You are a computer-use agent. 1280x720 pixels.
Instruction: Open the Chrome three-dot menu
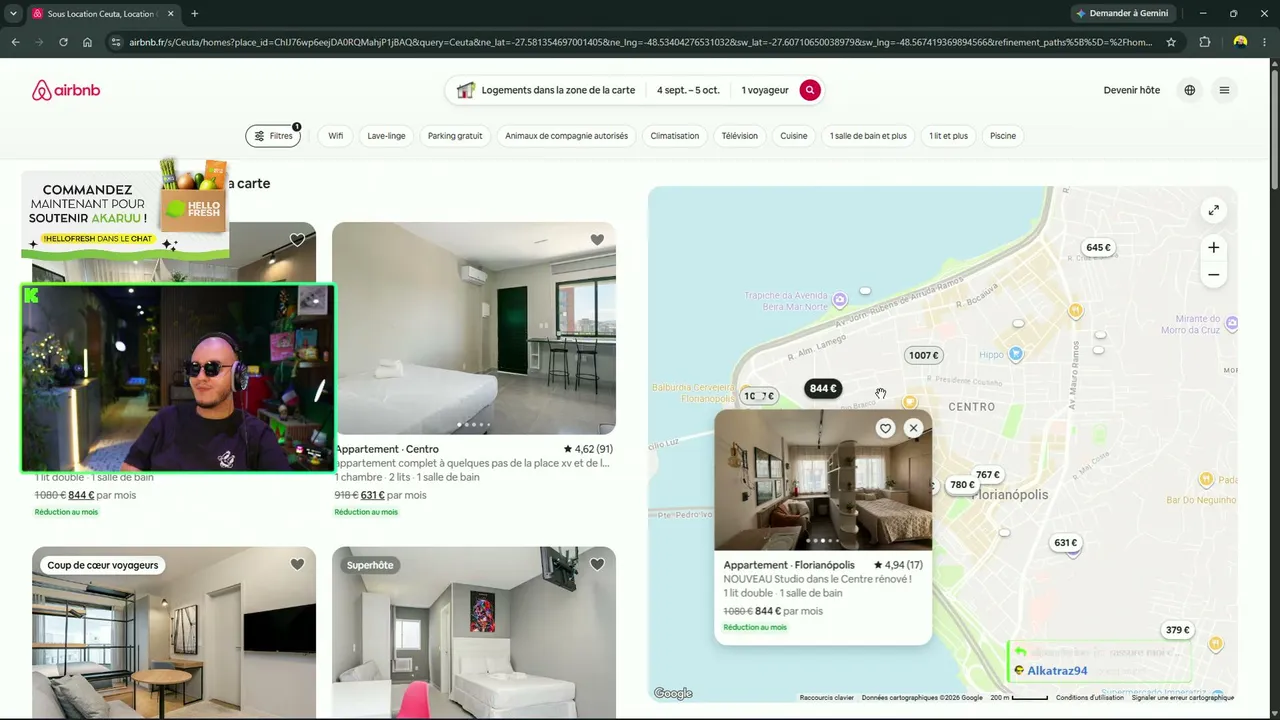point(1265,42)
